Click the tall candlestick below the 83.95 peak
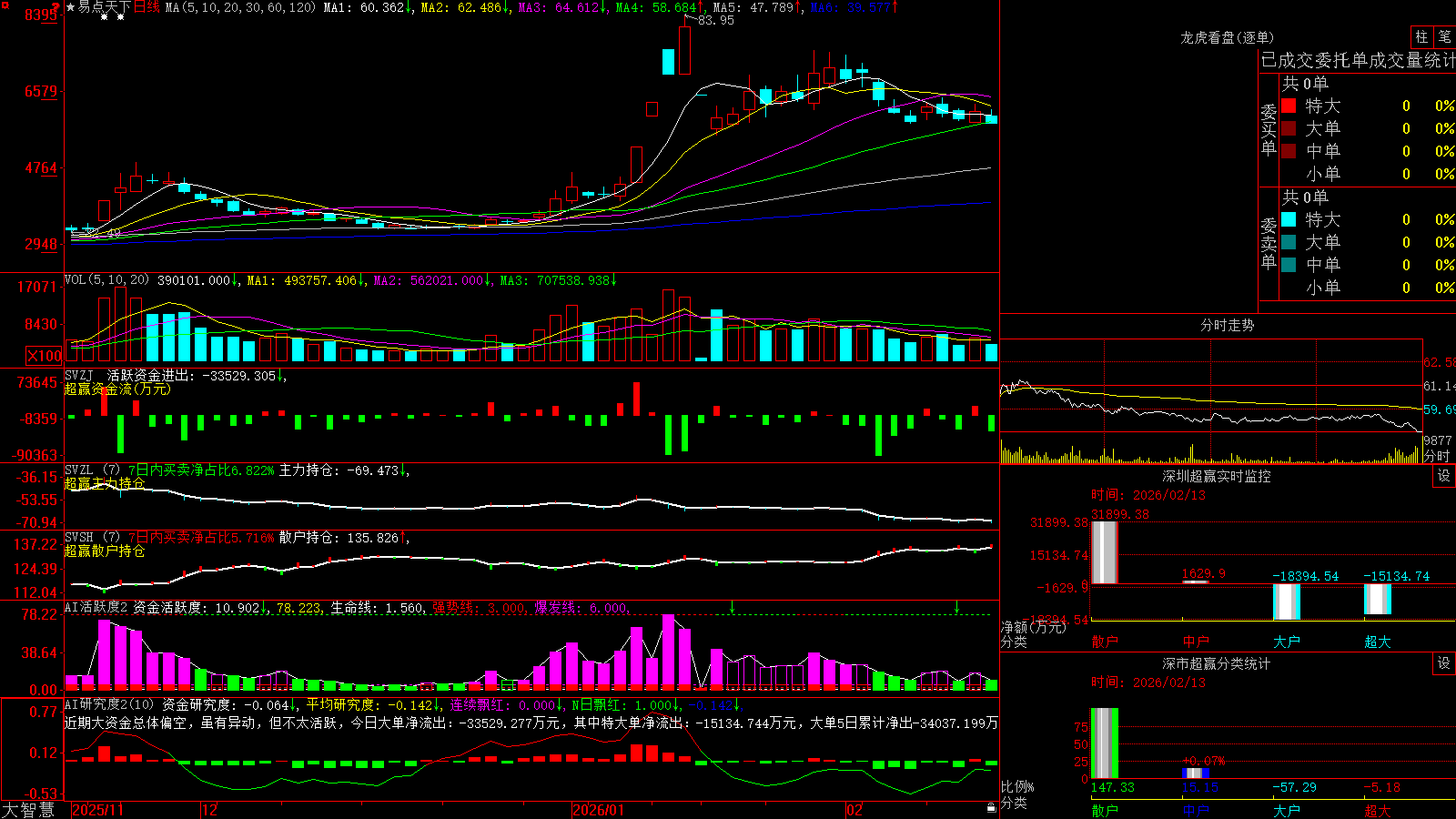The width and height of the screenshot is (1456, 819). [684, 50]
